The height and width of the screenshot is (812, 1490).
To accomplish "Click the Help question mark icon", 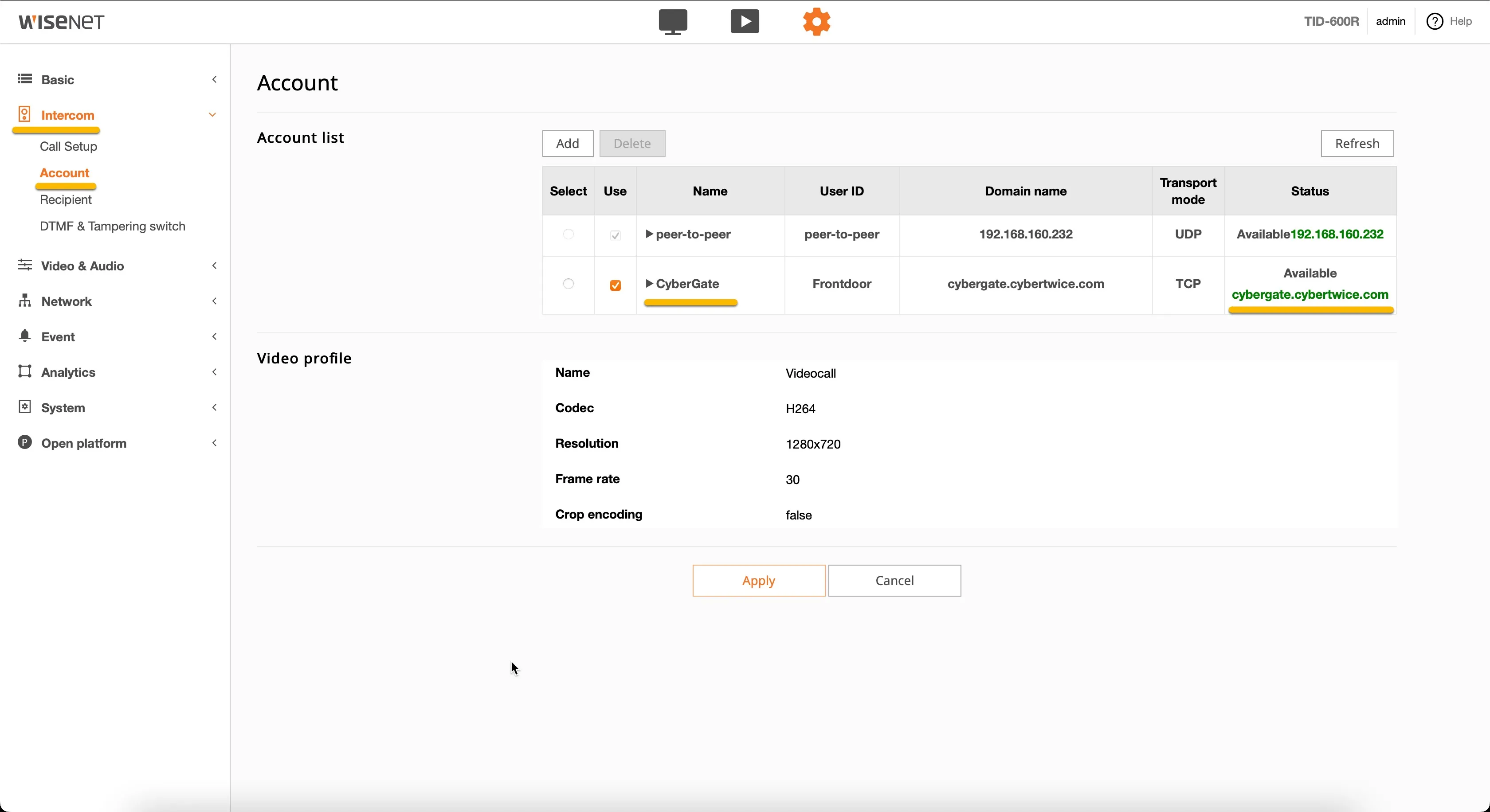I will pos(1435,21).
